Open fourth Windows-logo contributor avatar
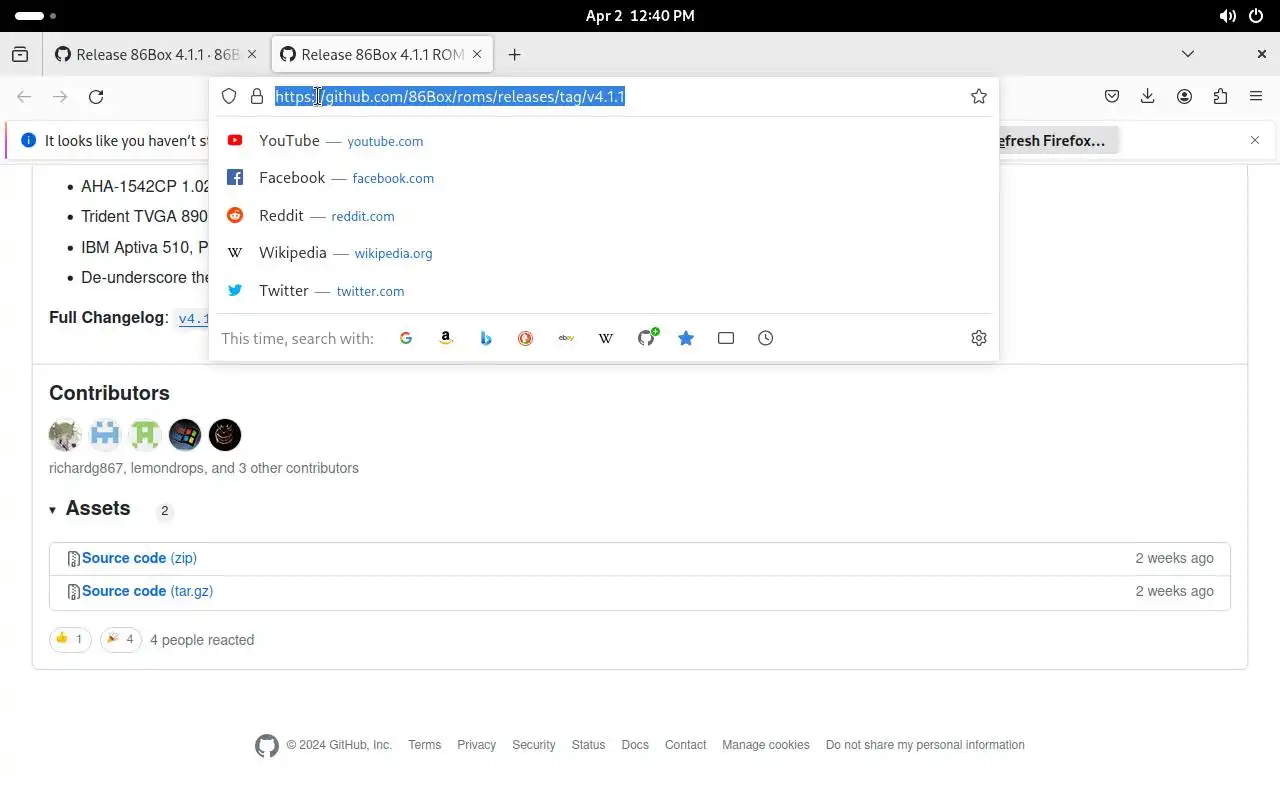The width and height of the screenshot is (1280, 800). (185, 435)
